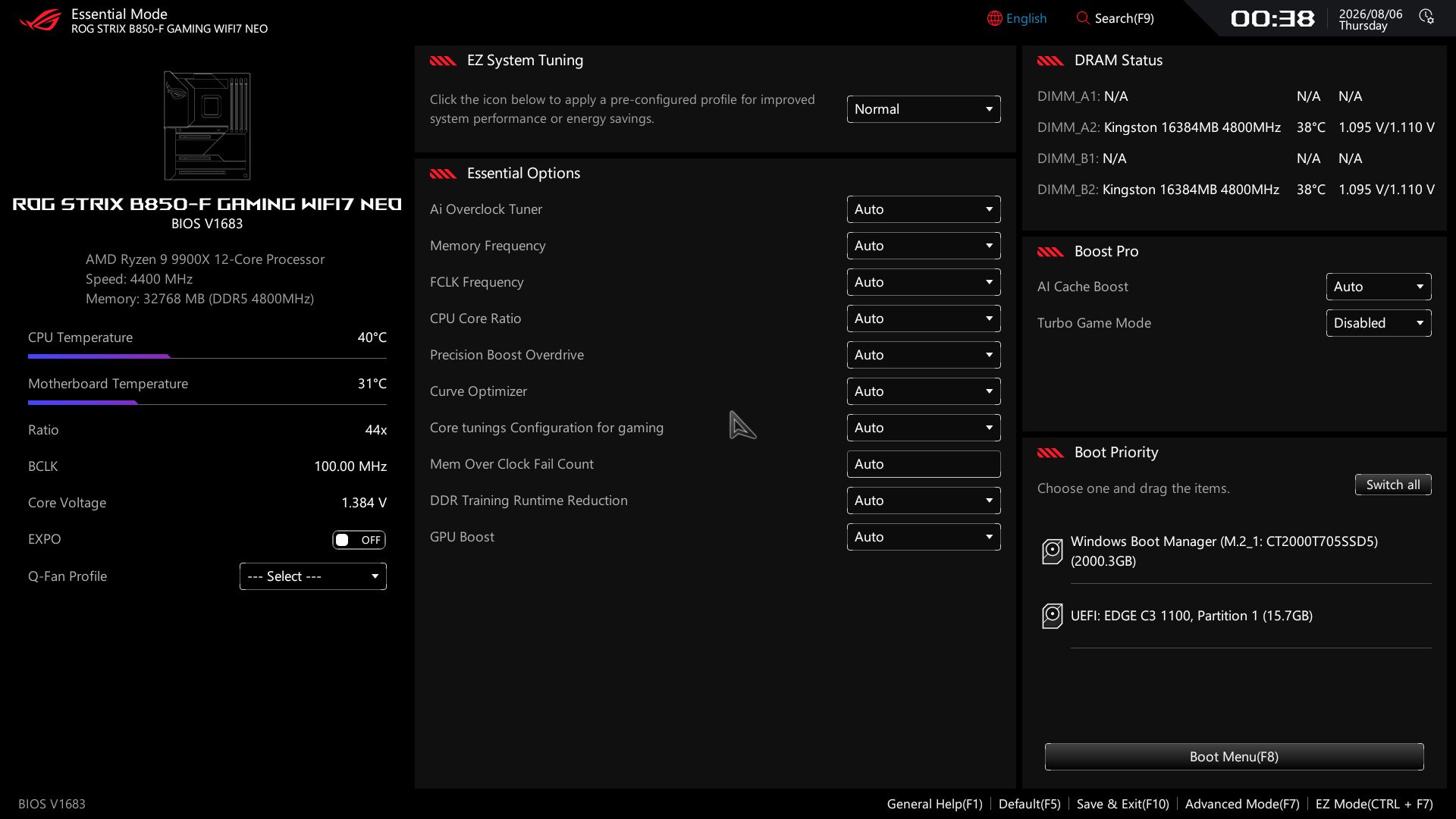The height and width of the screenshot is (819, 1456).
Task: Select Windows Boot Manager boot entry text
Action: [1224, 551]
